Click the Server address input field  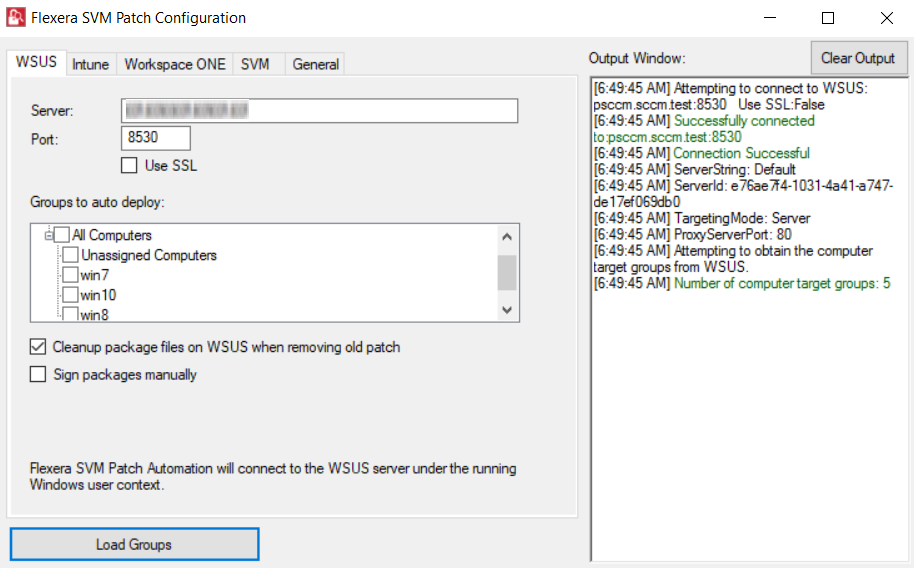pyautogui.click(x=319, y=110)
